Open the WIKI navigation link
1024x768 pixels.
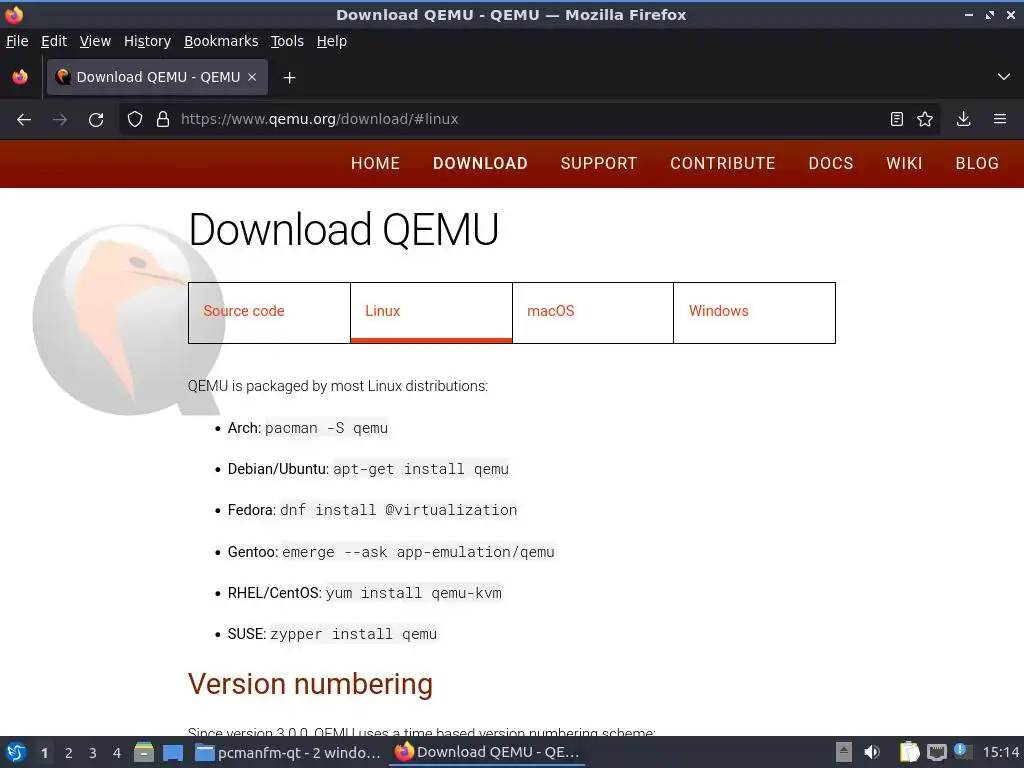(x=904, y=163)
